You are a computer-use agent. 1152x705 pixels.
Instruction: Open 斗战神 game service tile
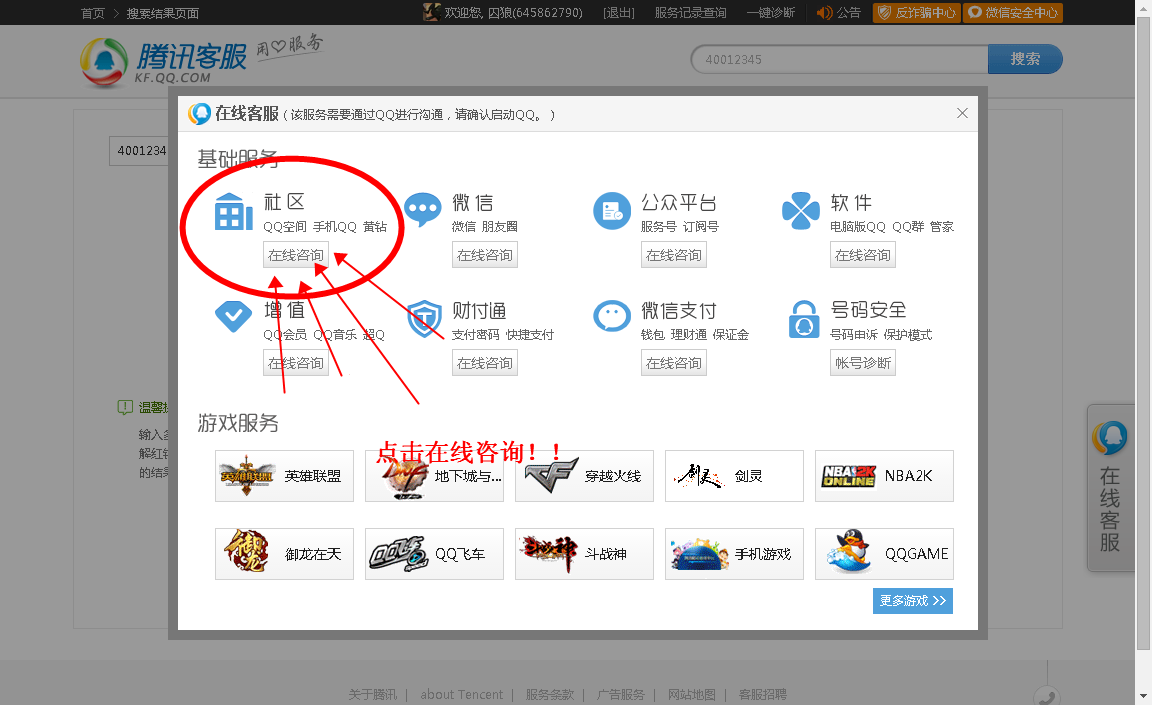tap(584, 554)
